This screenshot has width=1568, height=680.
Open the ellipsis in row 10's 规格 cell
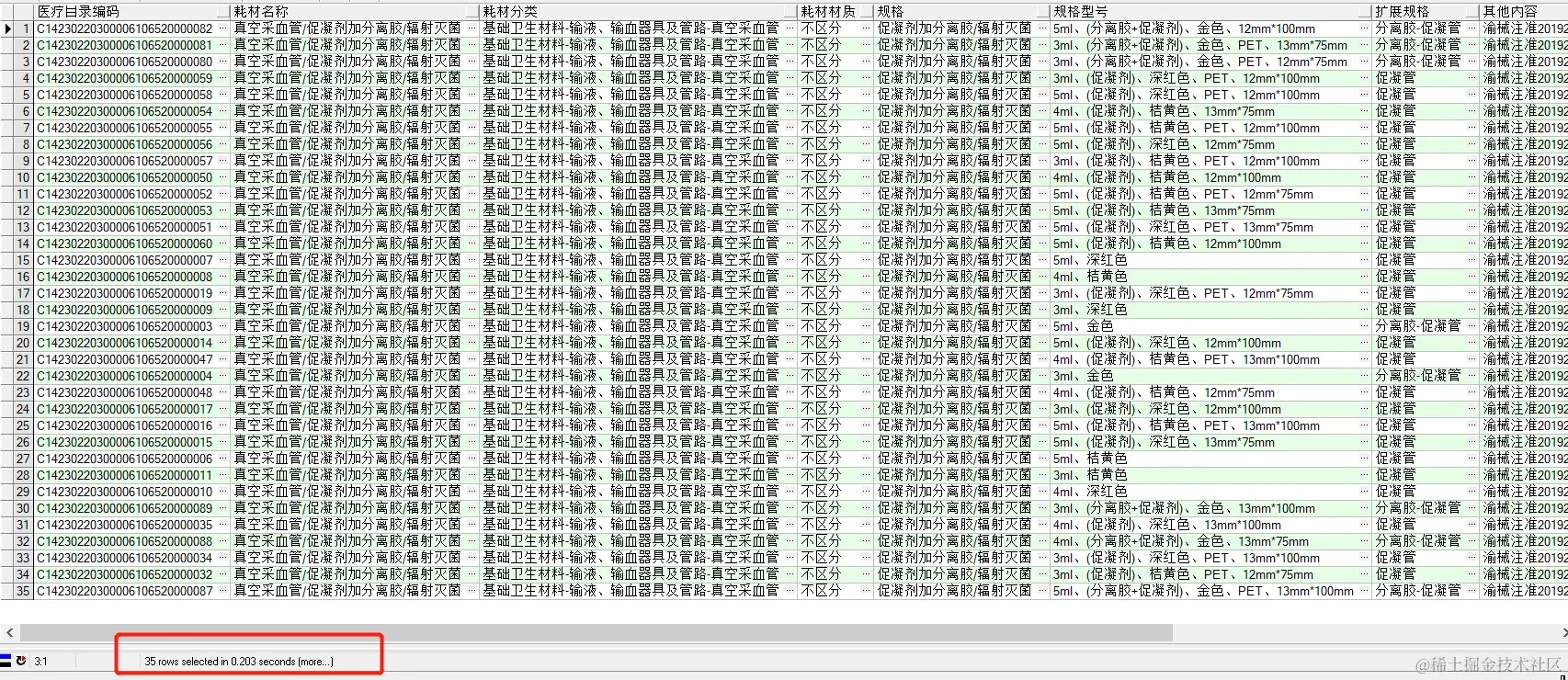pyautogui.click(x=1042, y=177)
